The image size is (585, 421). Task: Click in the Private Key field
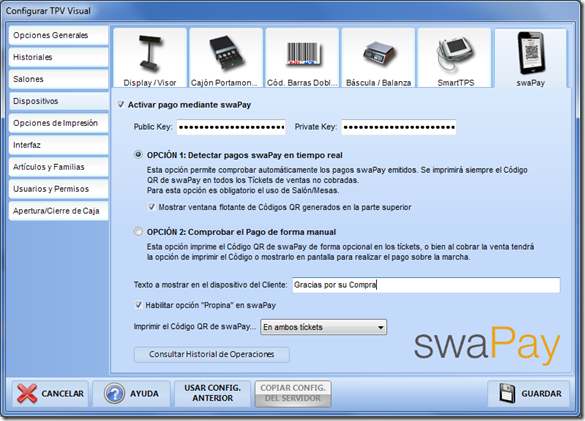click(398, 127)
